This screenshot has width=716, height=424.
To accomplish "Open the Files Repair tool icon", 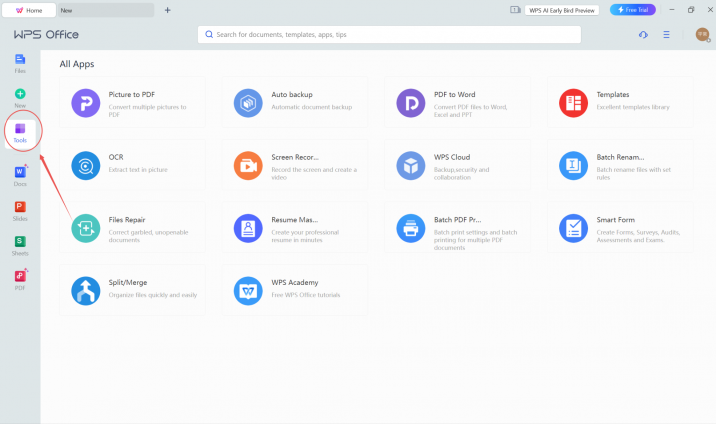I will click(x=85, y=228).
